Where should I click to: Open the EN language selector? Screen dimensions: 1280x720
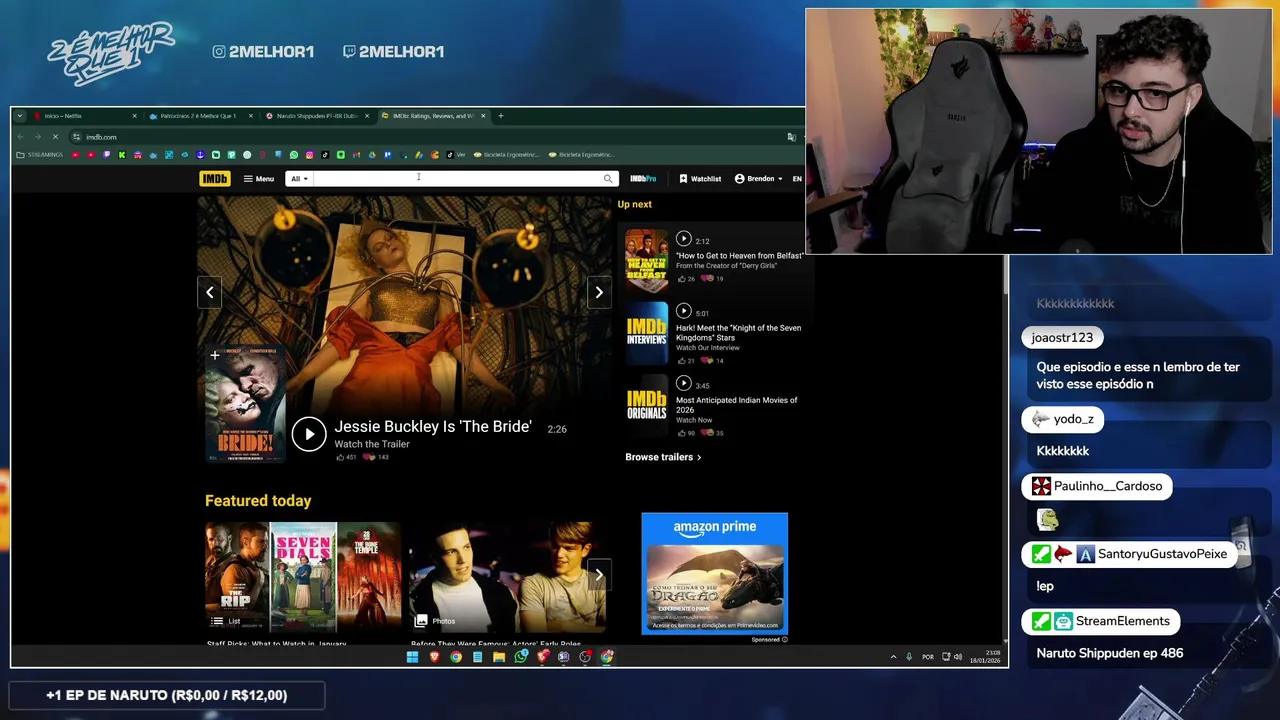coord(797,179)
